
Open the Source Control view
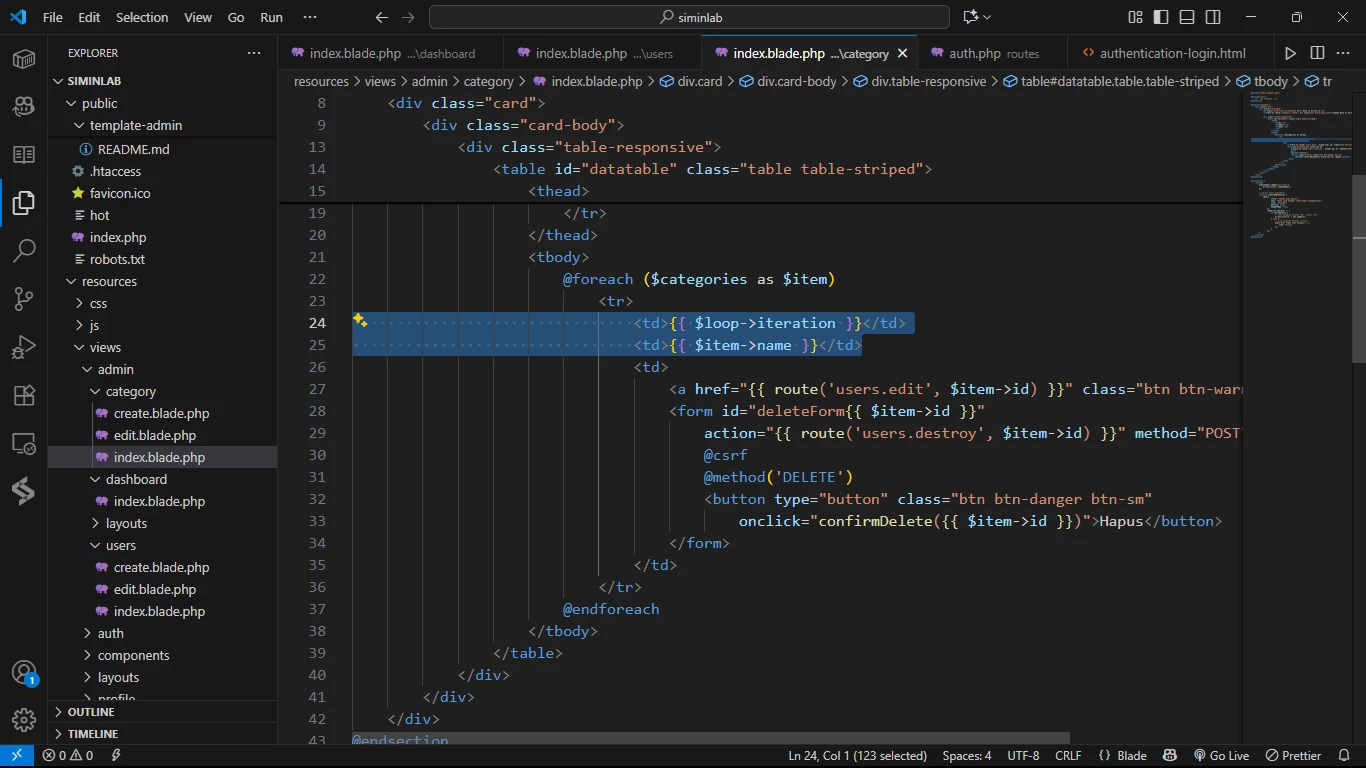tap(24, 298)
